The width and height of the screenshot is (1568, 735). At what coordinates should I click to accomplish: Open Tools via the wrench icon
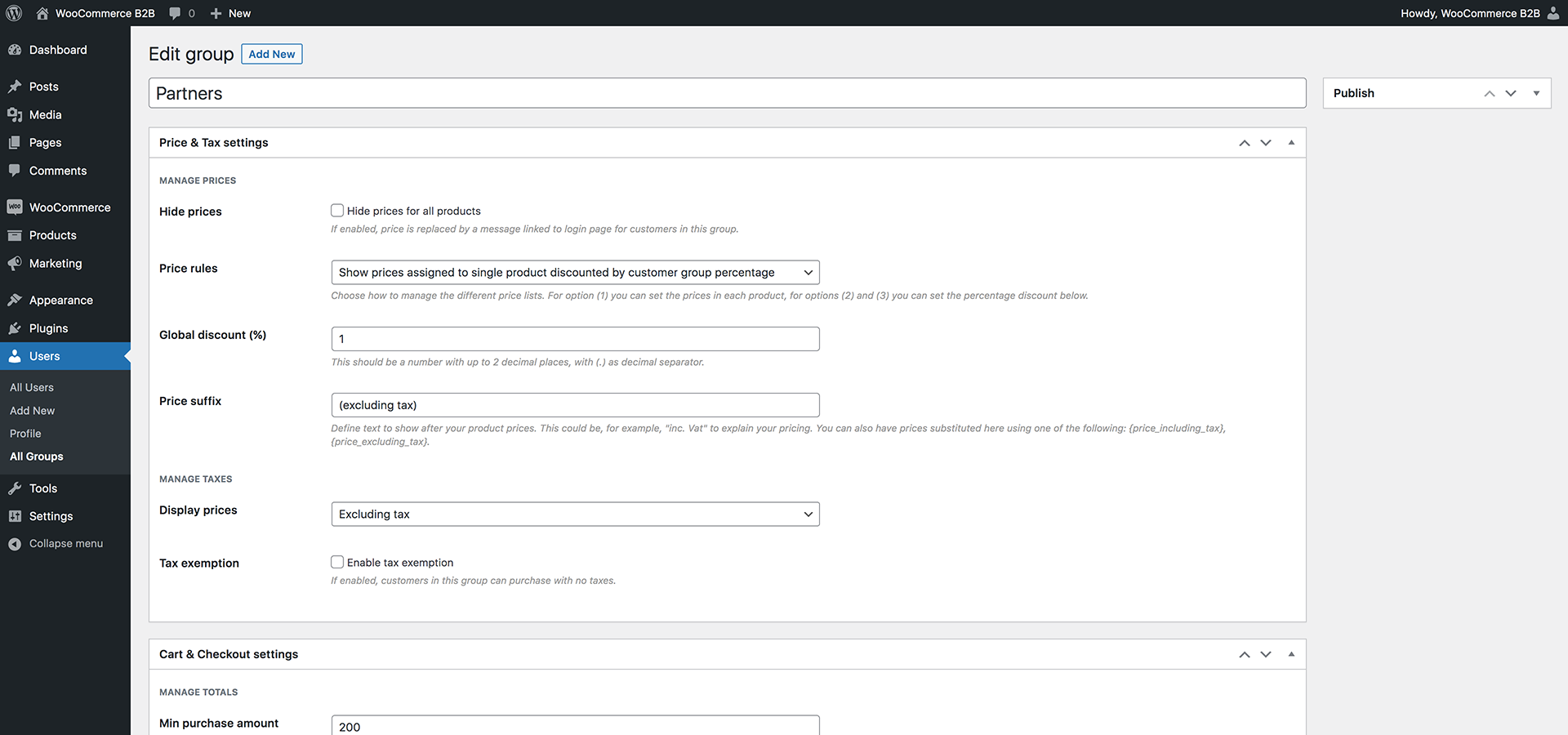15,488
